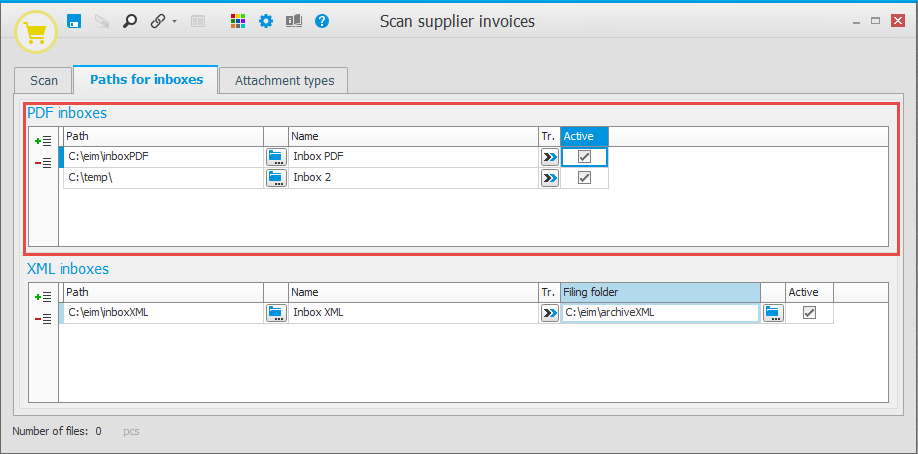Viewport: 918px width, 454px height.
Task: Click the Filing folder field C:\eim\archiveXML
Action: pos(659,313)
